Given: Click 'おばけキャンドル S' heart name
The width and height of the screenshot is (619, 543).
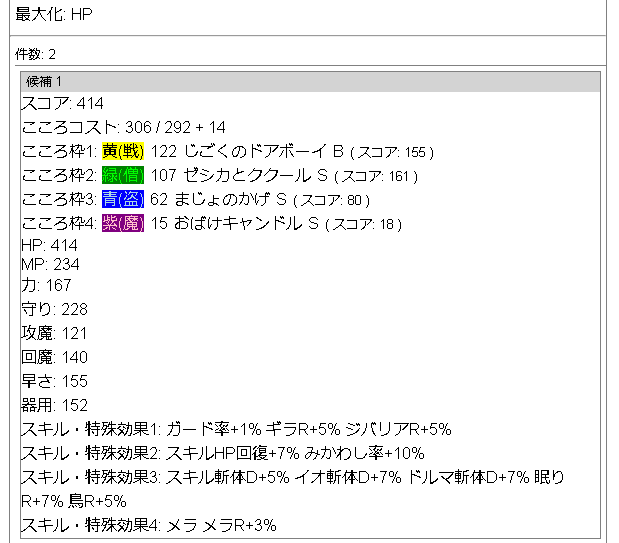Looking at the screenshot, I should [246, 224].
